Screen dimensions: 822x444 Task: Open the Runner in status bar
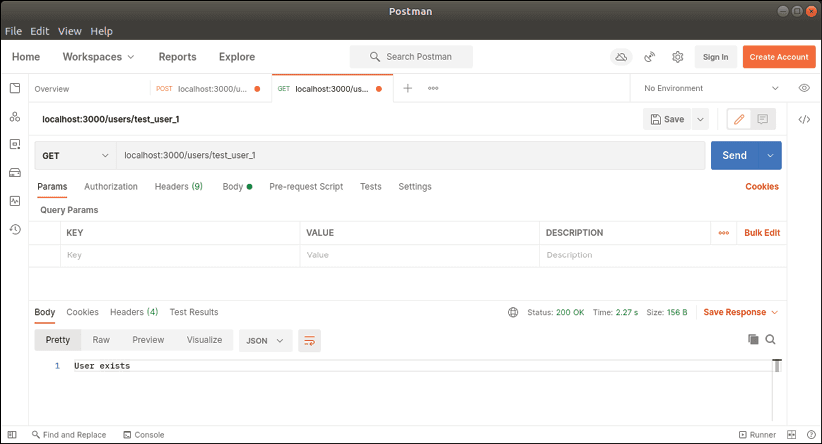(757, 435)
